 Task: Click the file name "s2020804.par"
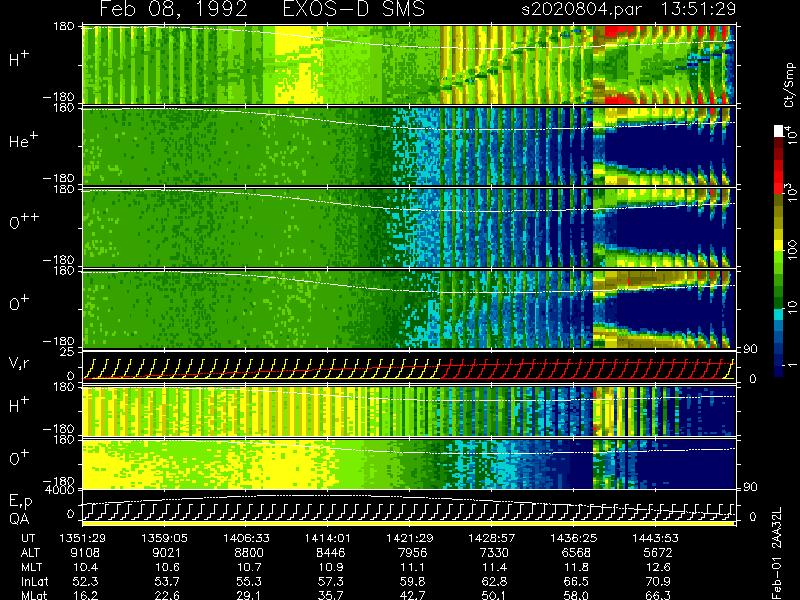tap(581, 9)
